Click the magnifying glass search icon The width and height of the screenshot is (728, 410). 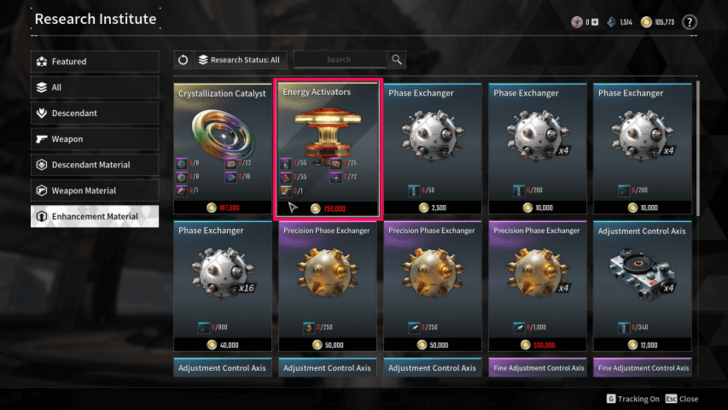[396, 59]
